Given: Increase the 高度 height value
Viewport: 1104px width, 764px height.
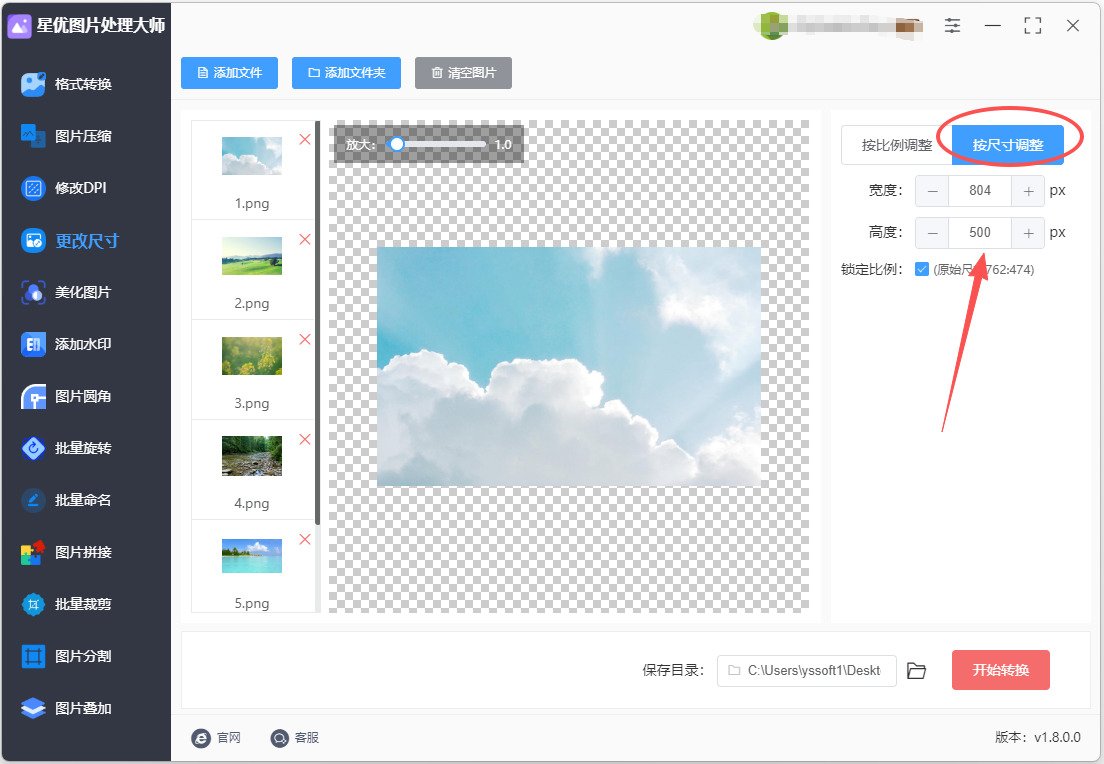Looking at the screenshot, I should pyautogui.click(x=1028, y=233).
